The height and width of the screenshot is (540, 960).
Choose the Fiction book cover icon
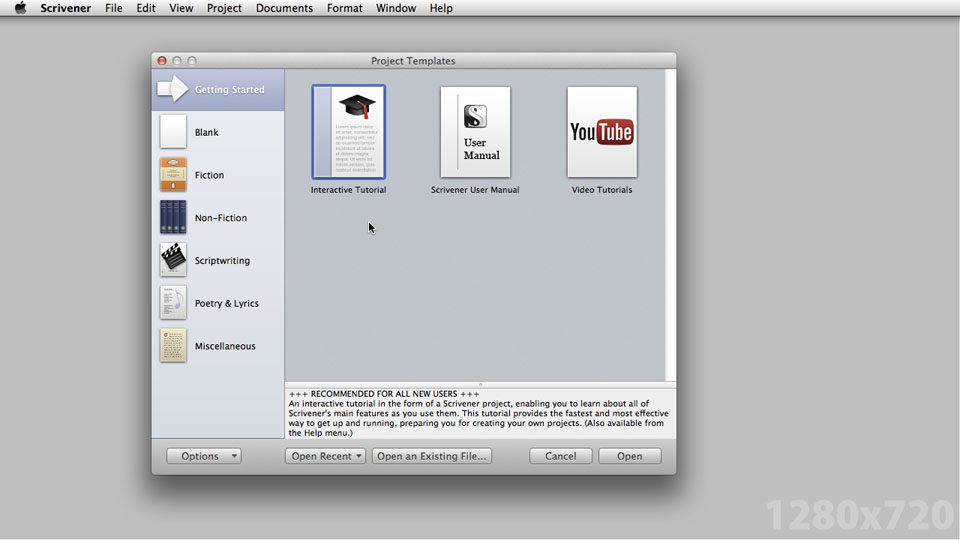[x=173, y=174]
